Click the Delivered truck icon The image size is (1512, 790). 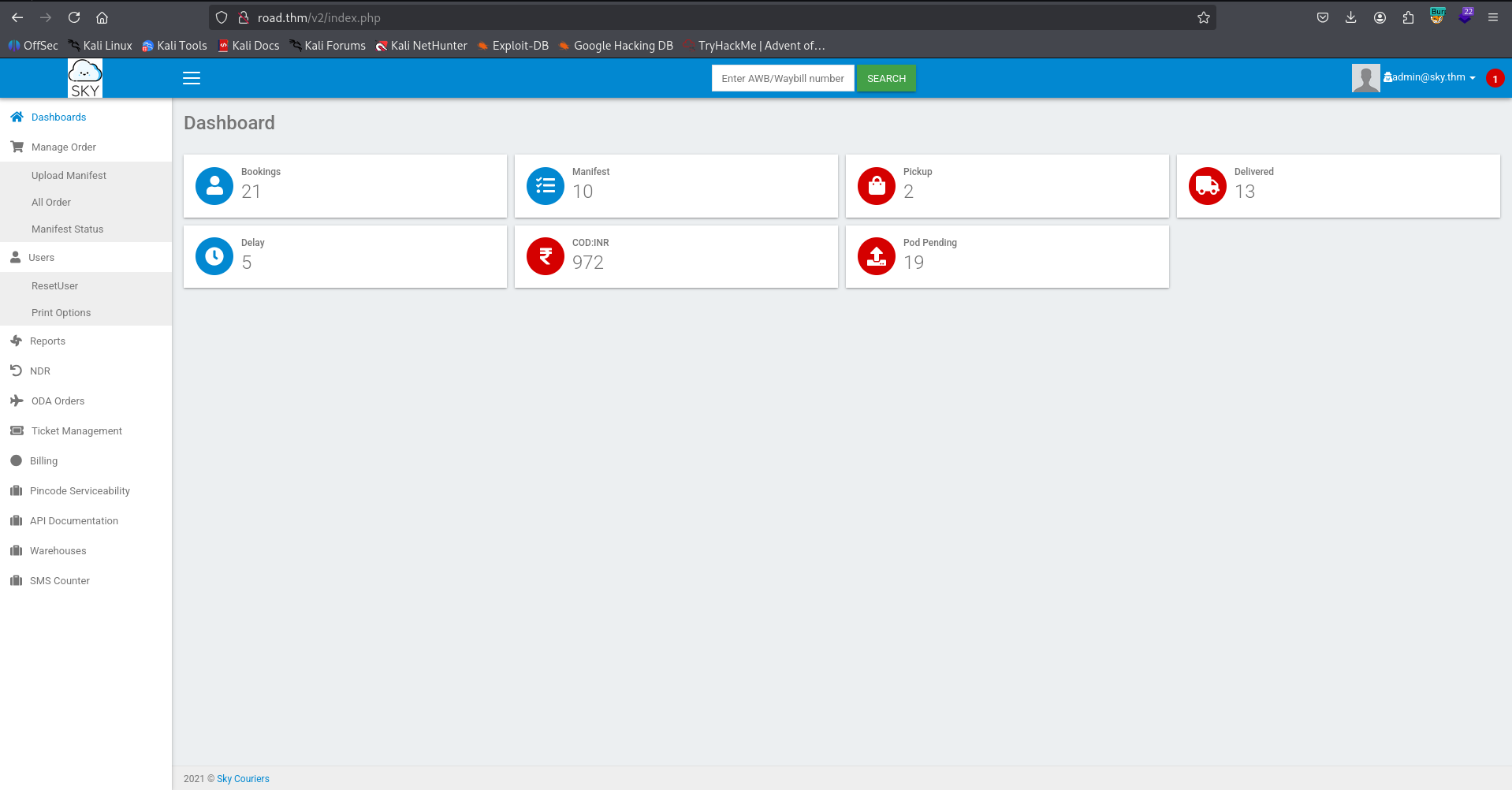(x=1208, y=186)
